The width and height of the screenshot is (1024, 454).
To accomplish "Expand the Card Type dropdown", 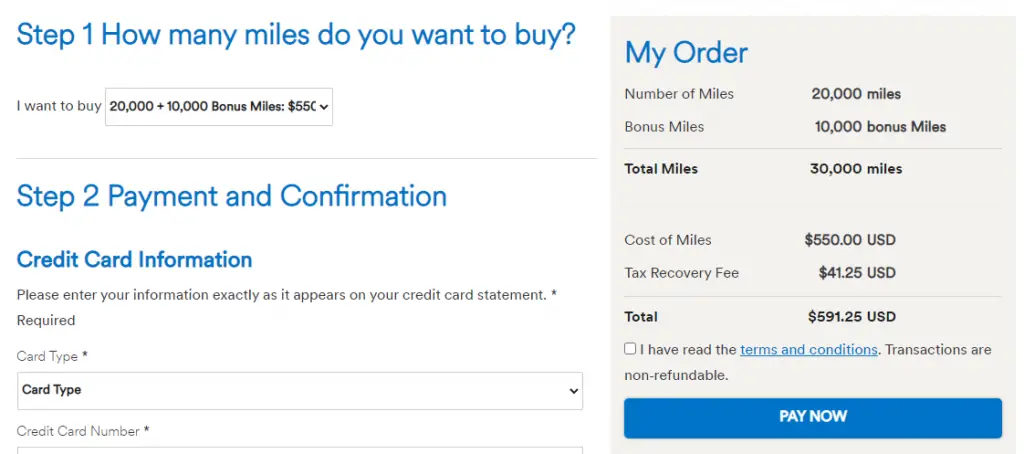I will tap(300, 390).
